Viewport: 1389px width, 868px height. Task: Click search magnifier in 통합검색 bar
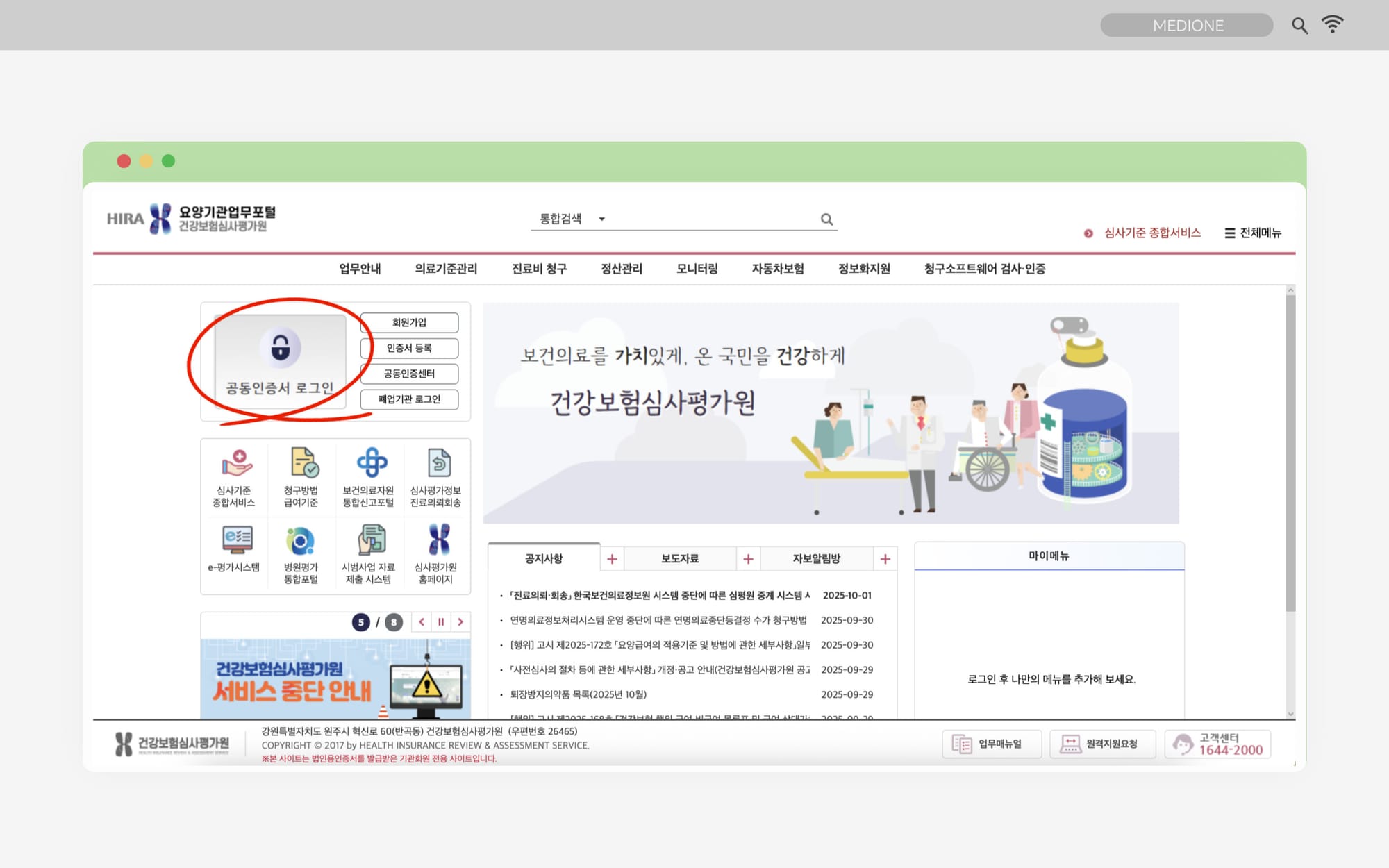826,219
